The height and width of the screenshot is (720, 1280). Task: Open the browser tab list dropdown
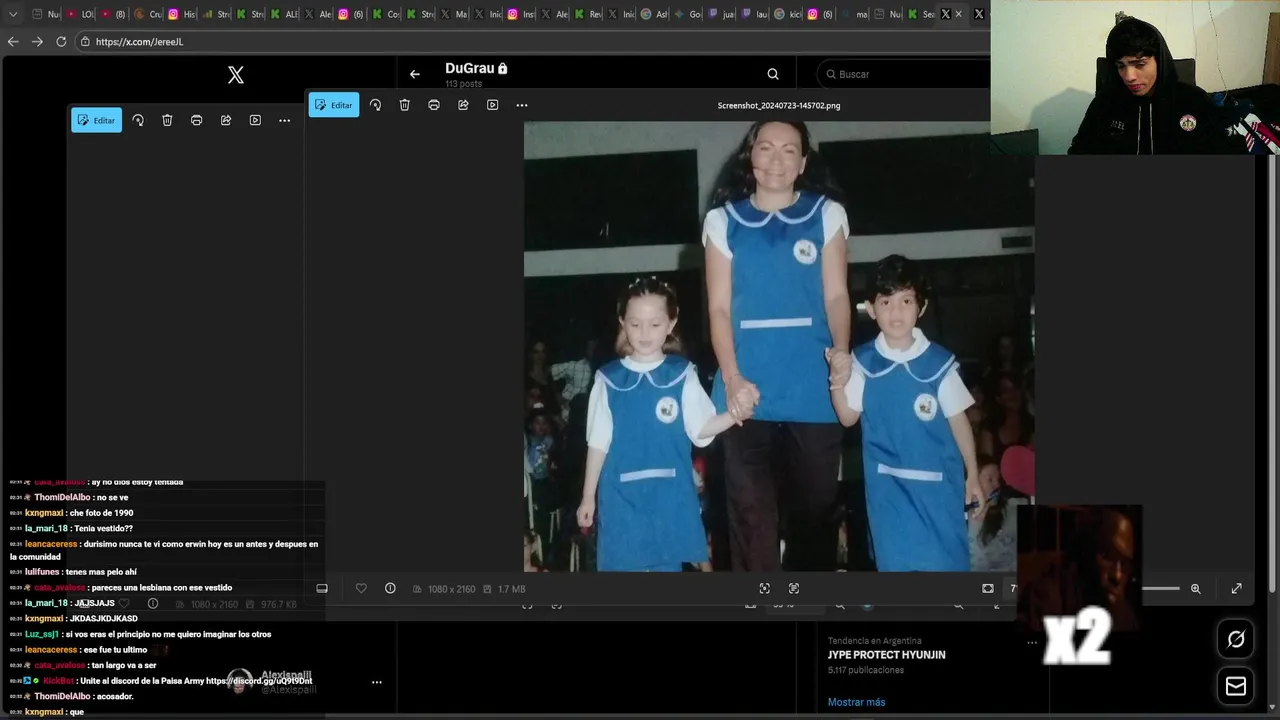pos(13,14)
